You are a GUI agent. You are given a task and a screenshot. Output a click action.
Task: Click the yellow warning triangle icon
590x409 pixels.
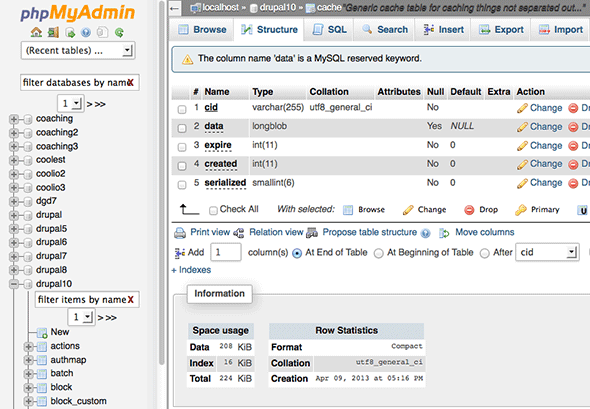click(187, 59)
